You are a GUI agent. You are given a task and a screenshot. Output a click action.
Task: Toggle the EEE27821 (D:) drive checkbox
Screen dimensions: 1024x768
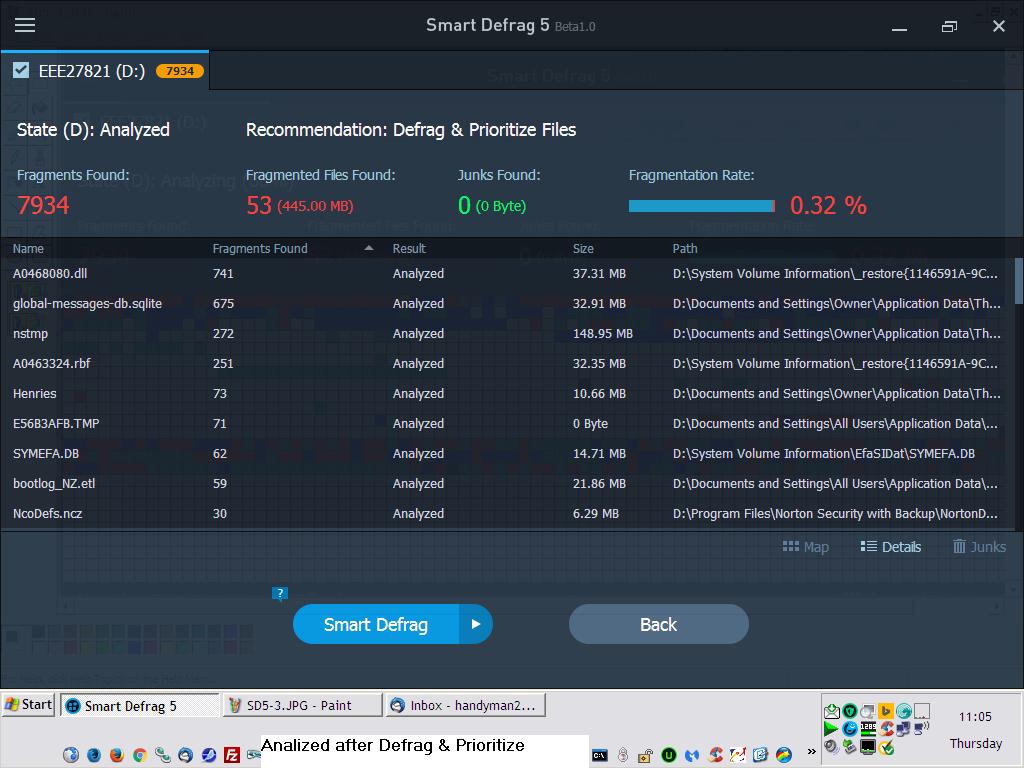[21, 70]
